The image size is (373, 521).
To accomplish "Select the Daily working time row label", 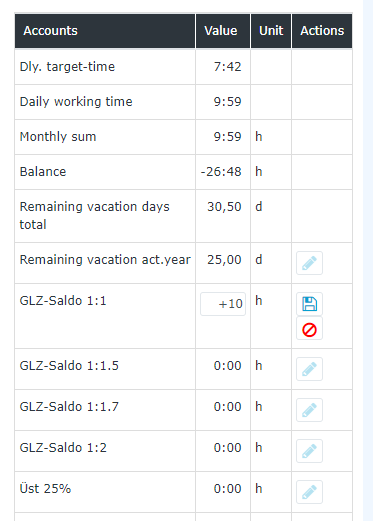I will [x=76, y=102].
